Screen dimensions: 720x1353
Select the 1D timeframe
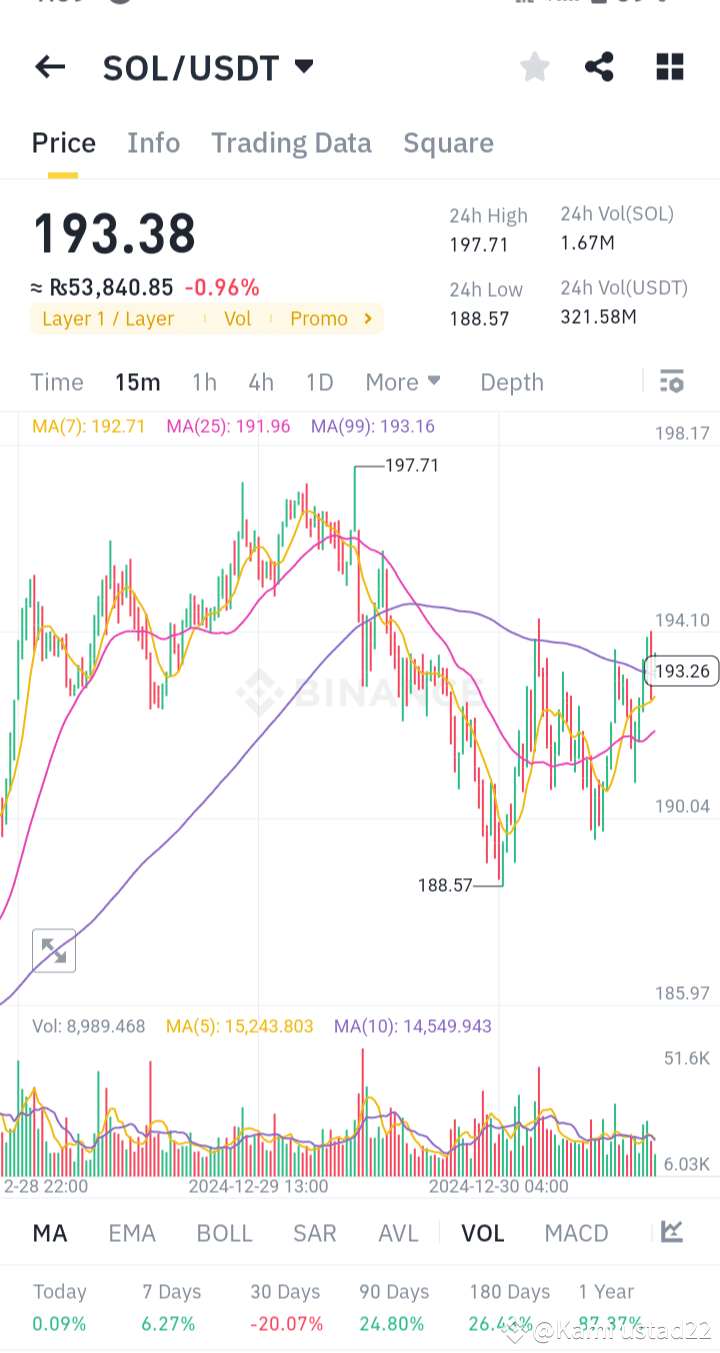coord(319,381)
